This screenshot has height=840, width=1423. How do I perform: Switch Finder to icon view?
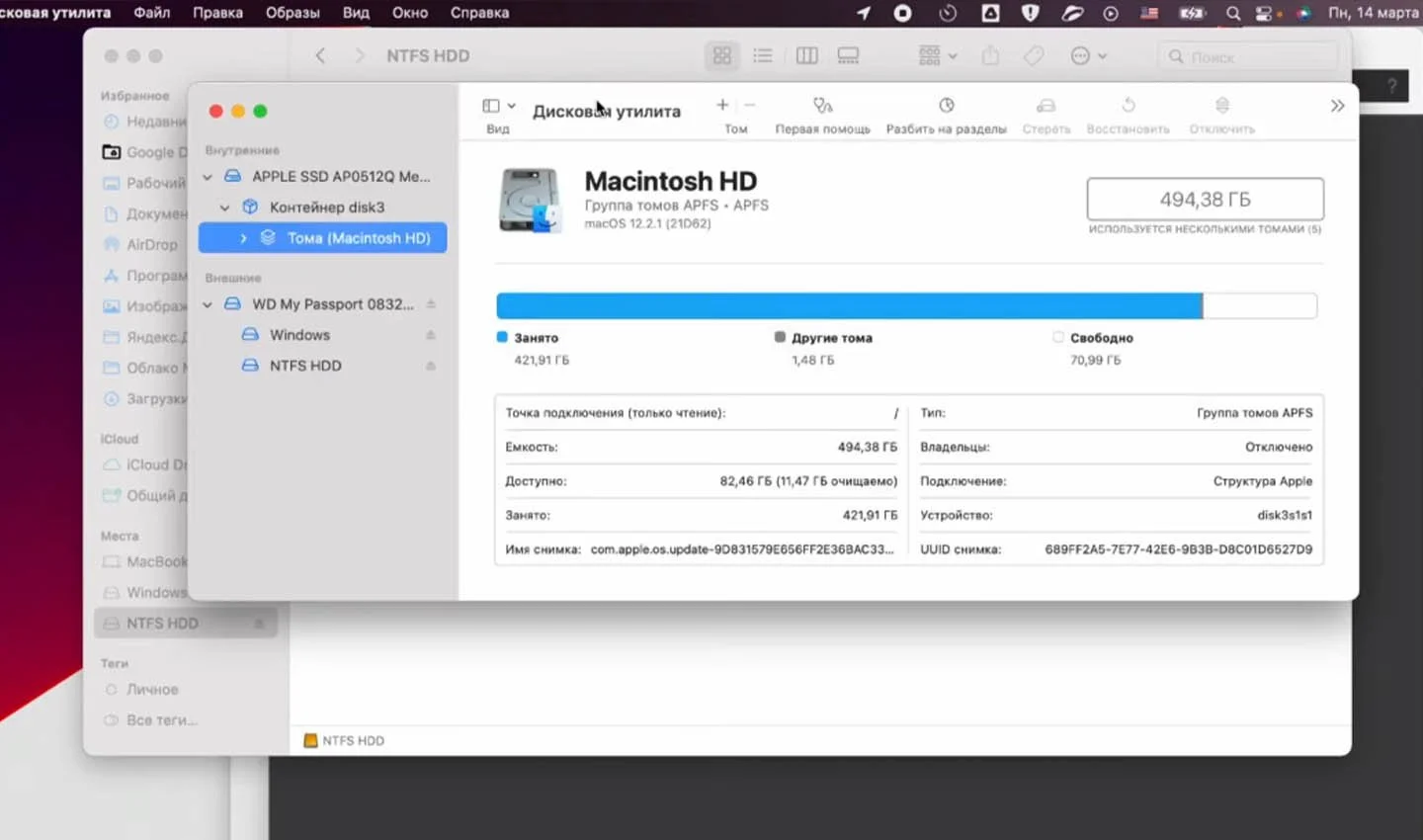pos(722,56)
